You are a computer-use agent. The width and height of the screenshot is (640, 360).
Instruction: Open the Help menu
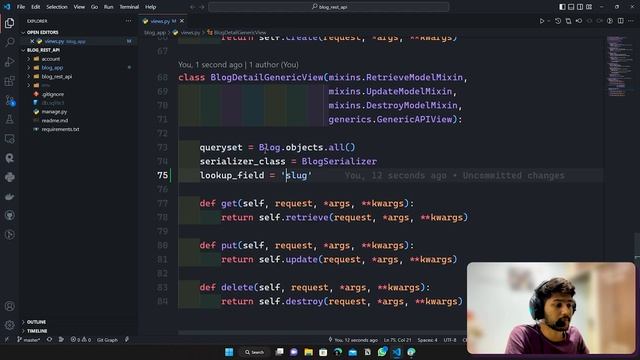(151, 7)
